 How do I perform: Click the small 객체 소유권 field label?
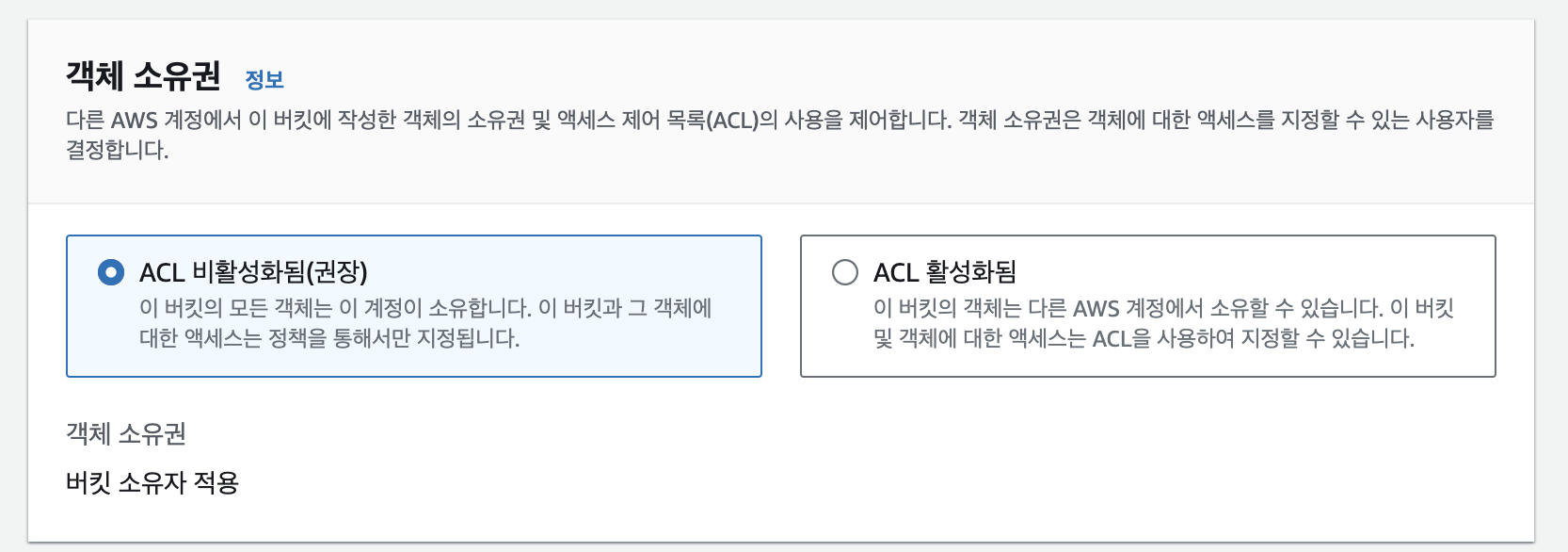[x=126, y=433]
